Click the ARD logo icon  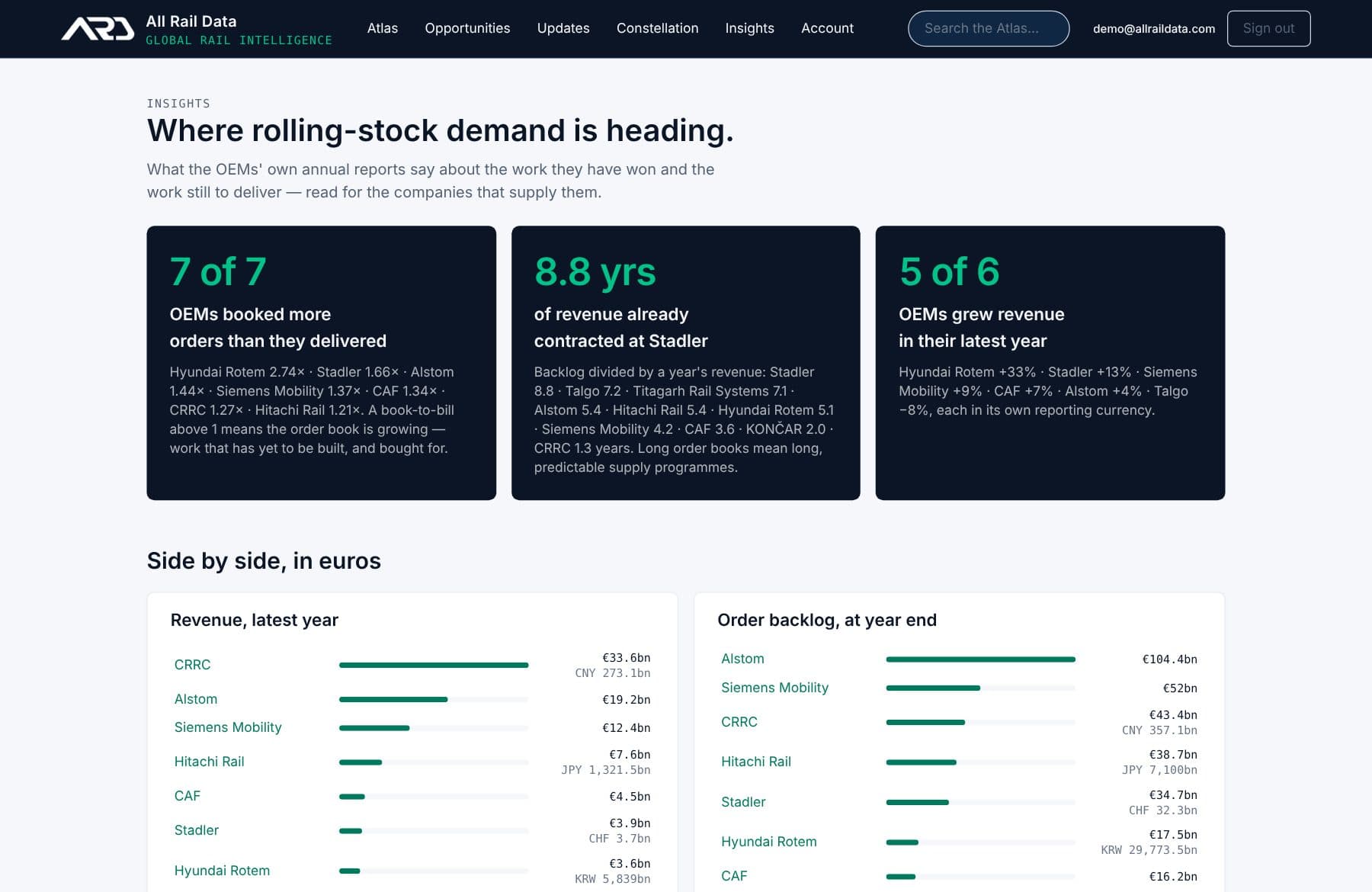98,29
